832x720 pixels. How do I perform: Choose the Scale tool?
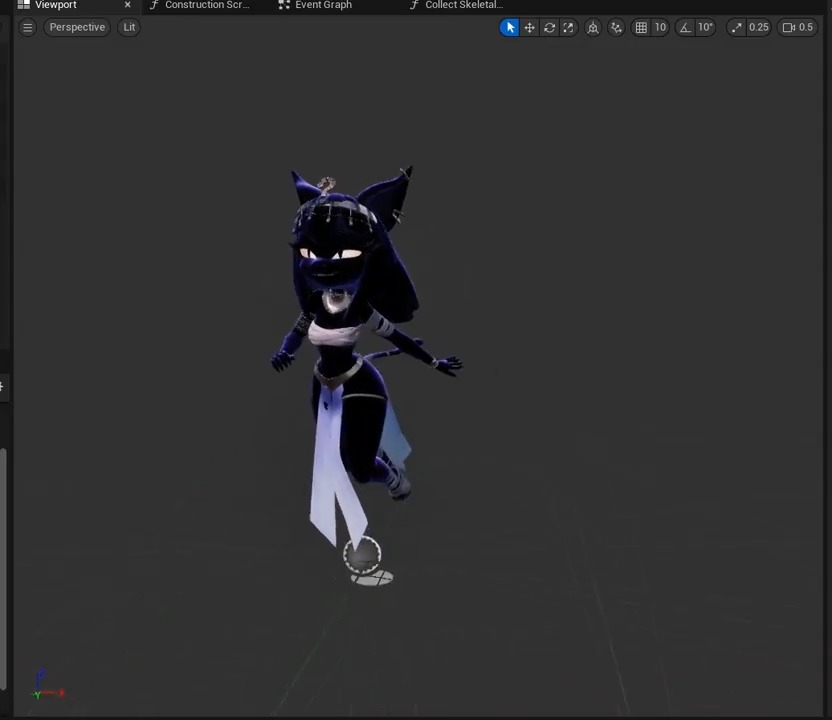[x=568, y=28]
